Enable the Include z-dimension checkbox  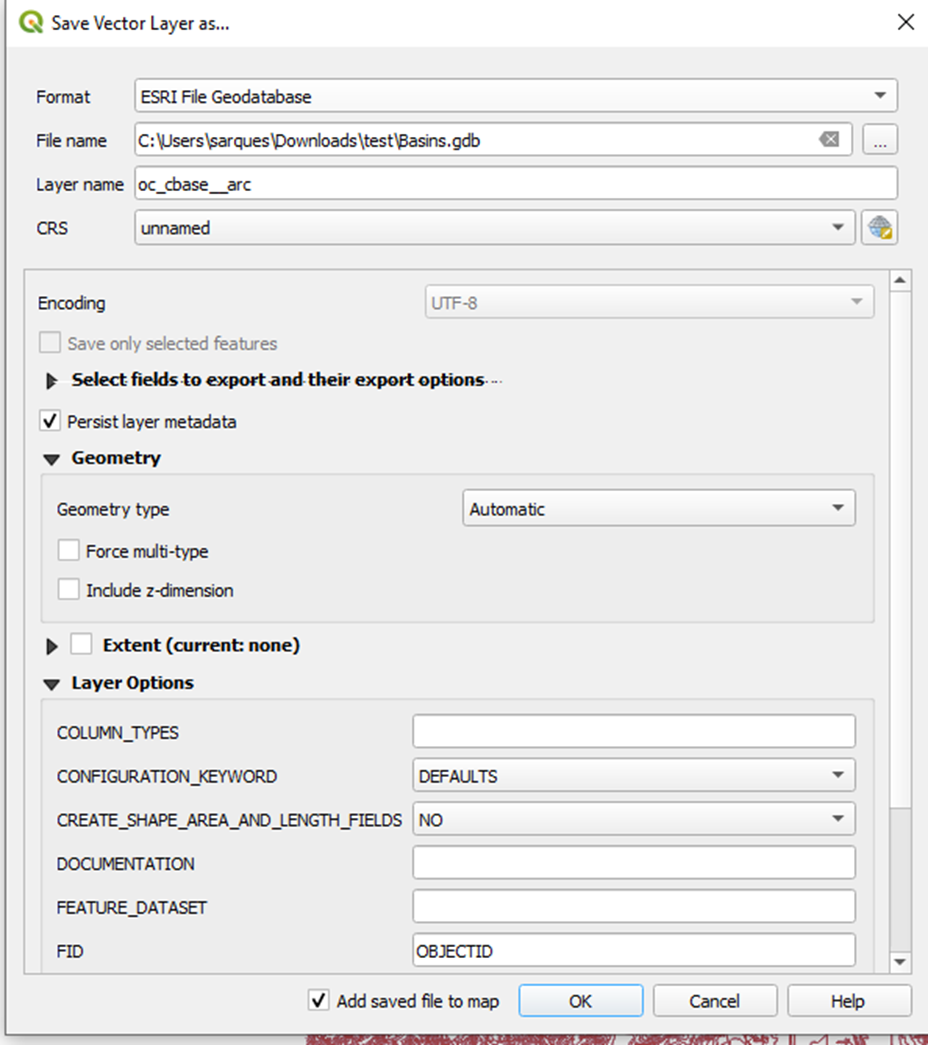tap(69, 590)
